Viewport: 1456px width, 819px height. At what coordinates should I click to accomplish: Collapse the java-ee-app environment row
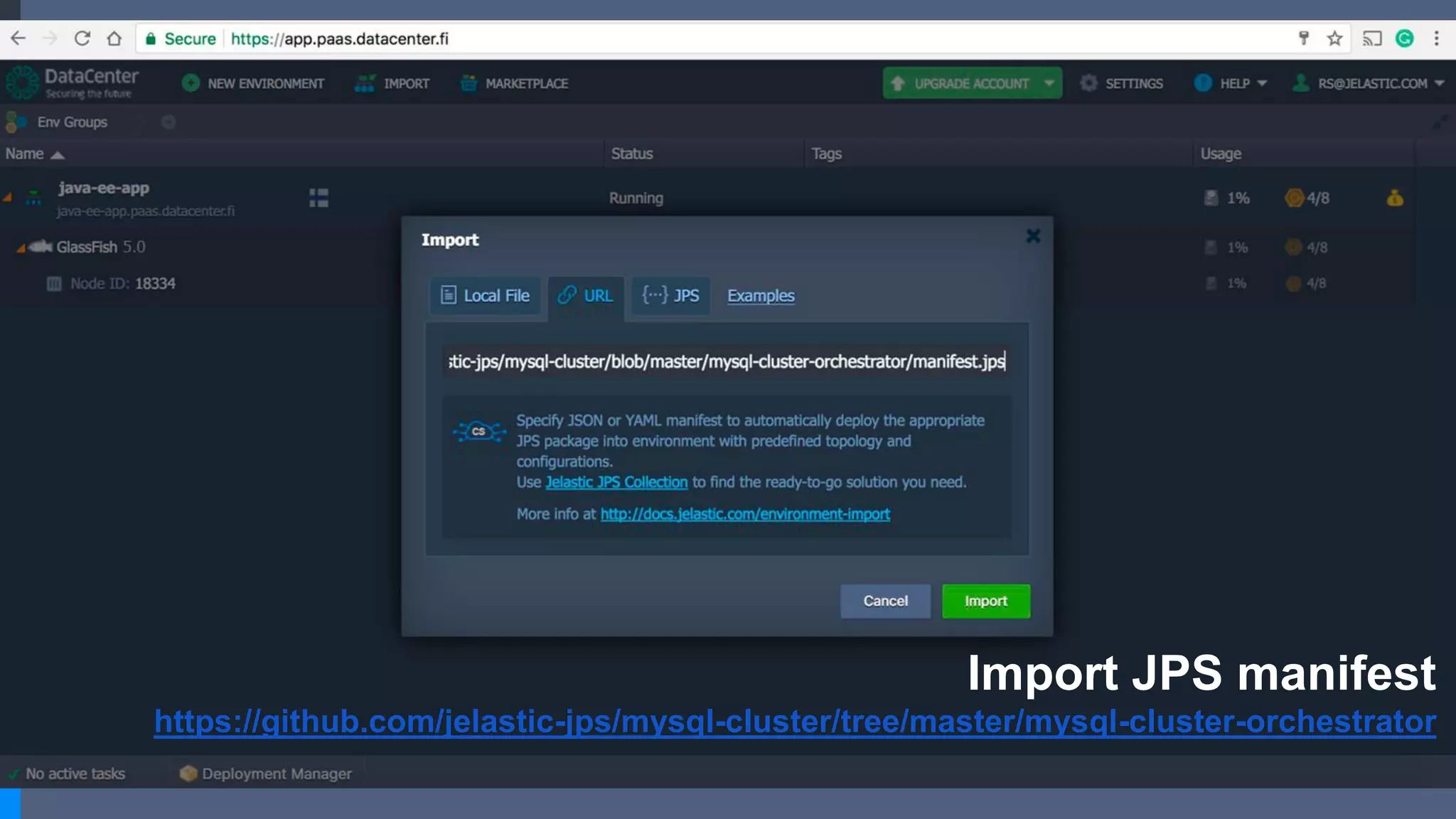click(x=8, y=197)
